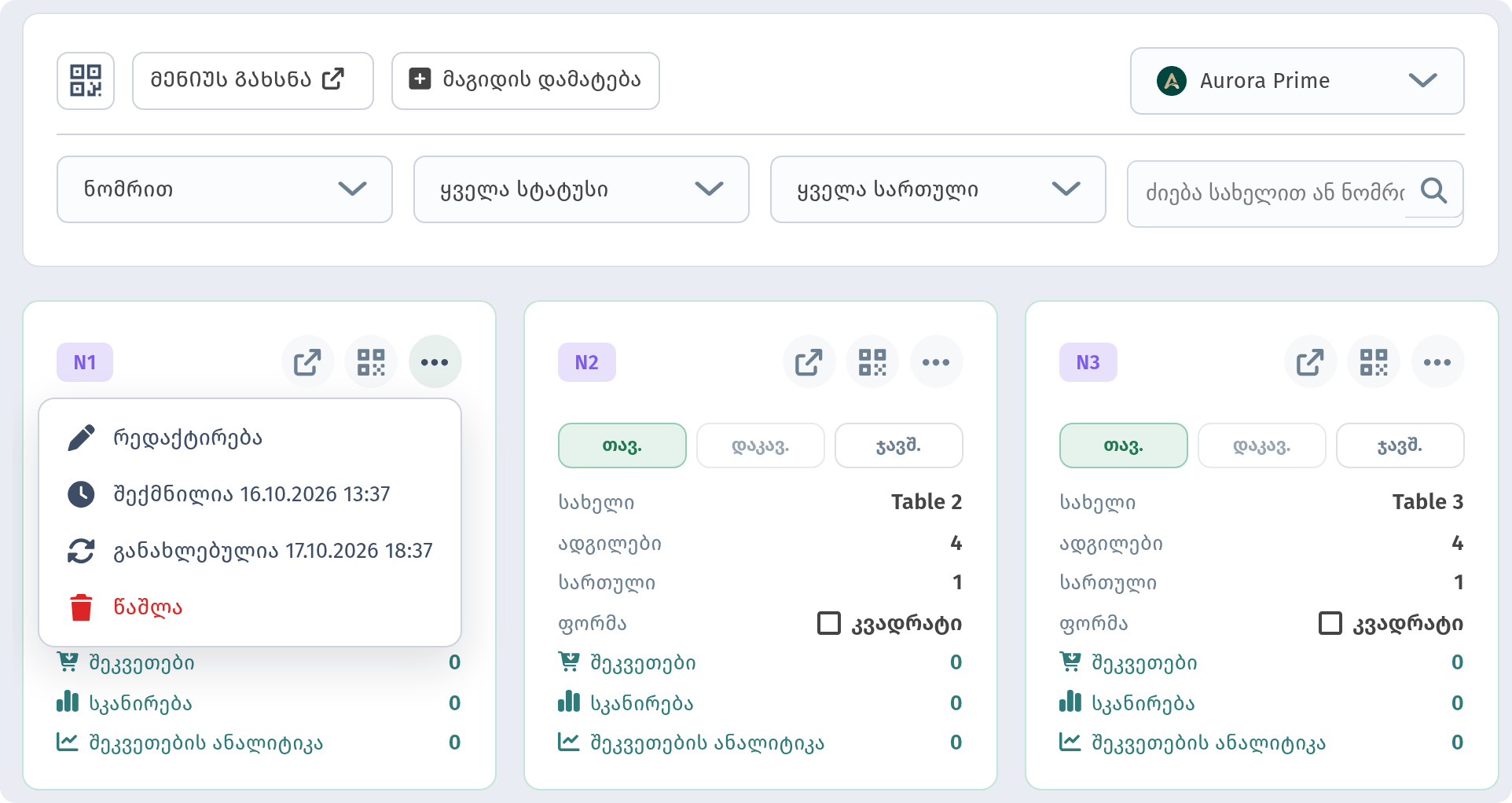Image resolution: width=1512 pixels, height=803 pixels.
Task: Click the QR code button in top toolbar
Action: [86, 81]
